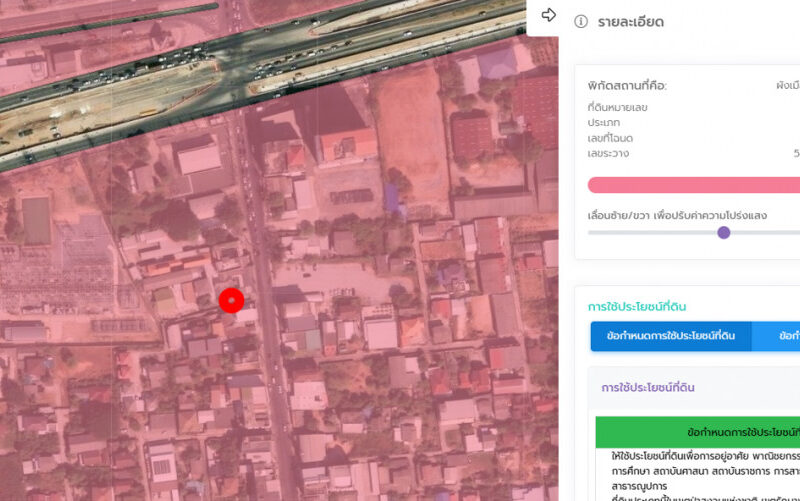Screen dimensions: 800x501
Task: Click the transparency slider track left of the knob
Action: click(650, 232)
